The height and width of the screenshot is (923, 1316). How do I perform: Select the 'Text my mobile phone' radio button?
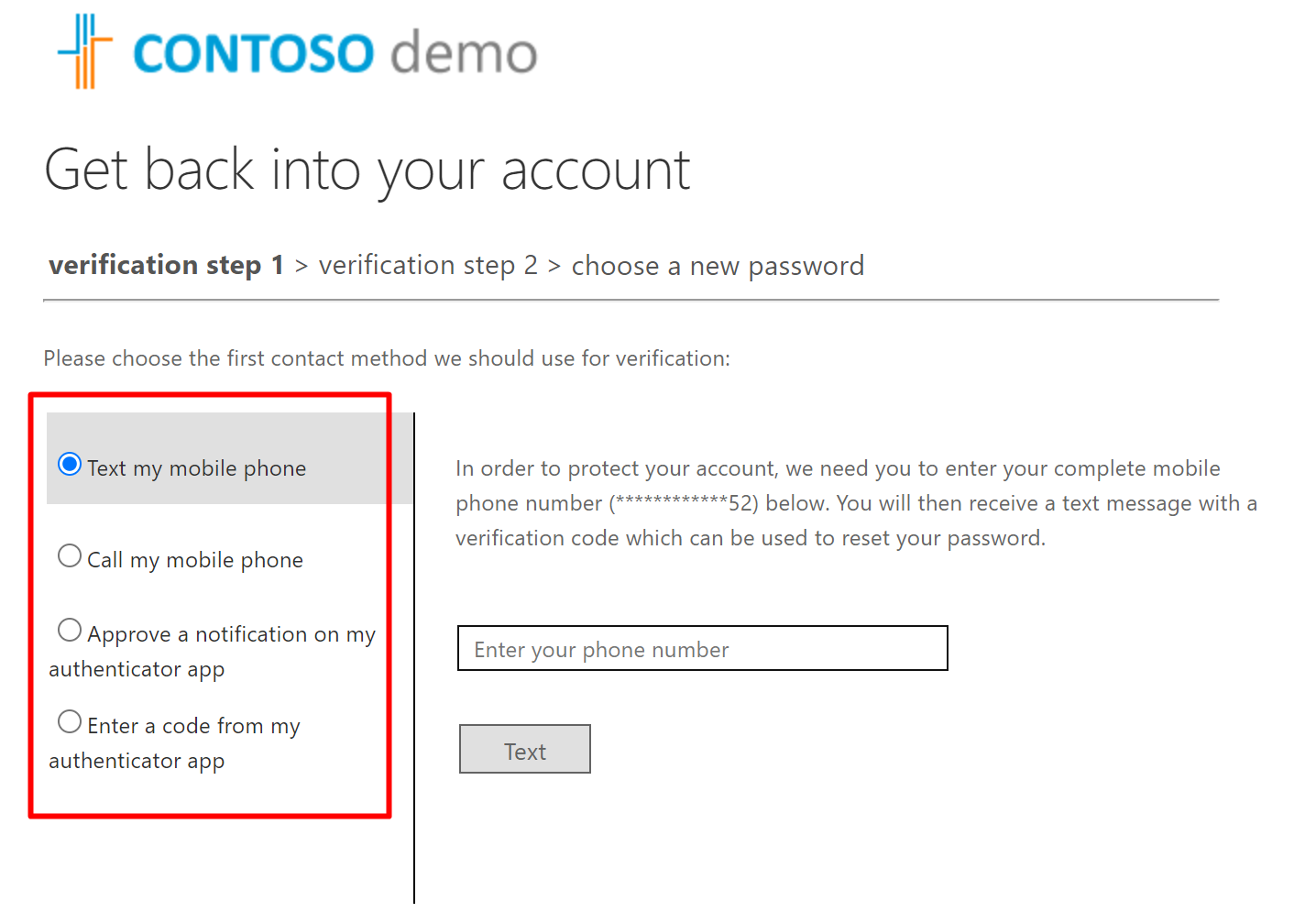point(70,465)
